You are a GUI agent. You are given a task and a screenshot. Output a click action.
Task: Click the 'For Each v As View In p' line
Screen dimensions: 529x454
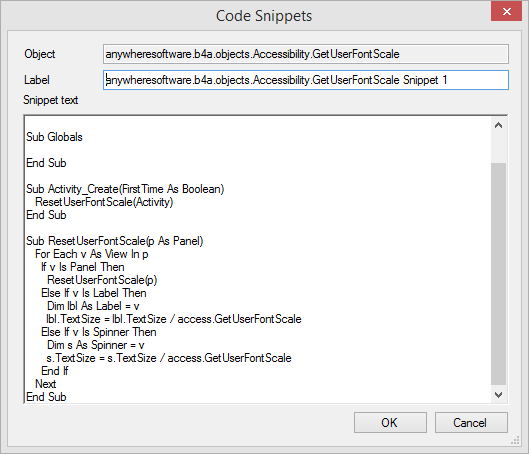pyautogui.click(x=92, y=254)
